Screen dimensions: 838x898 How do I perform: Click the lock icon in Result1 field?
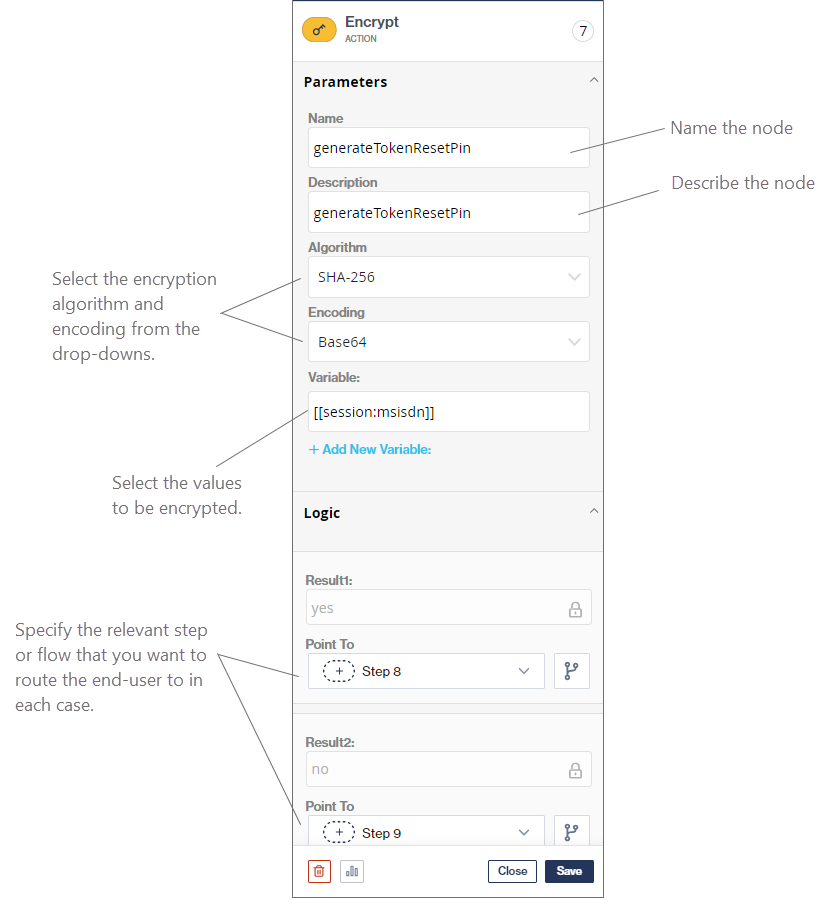point(575,609)
